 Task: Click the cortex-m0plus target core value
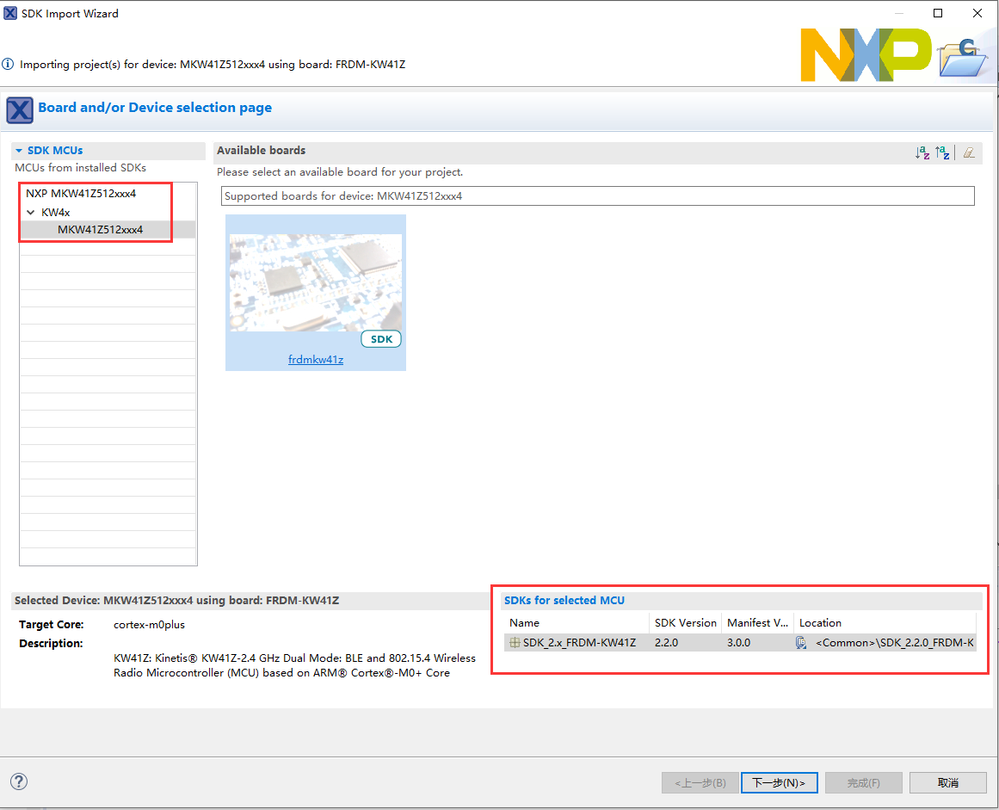click(149, 625)
